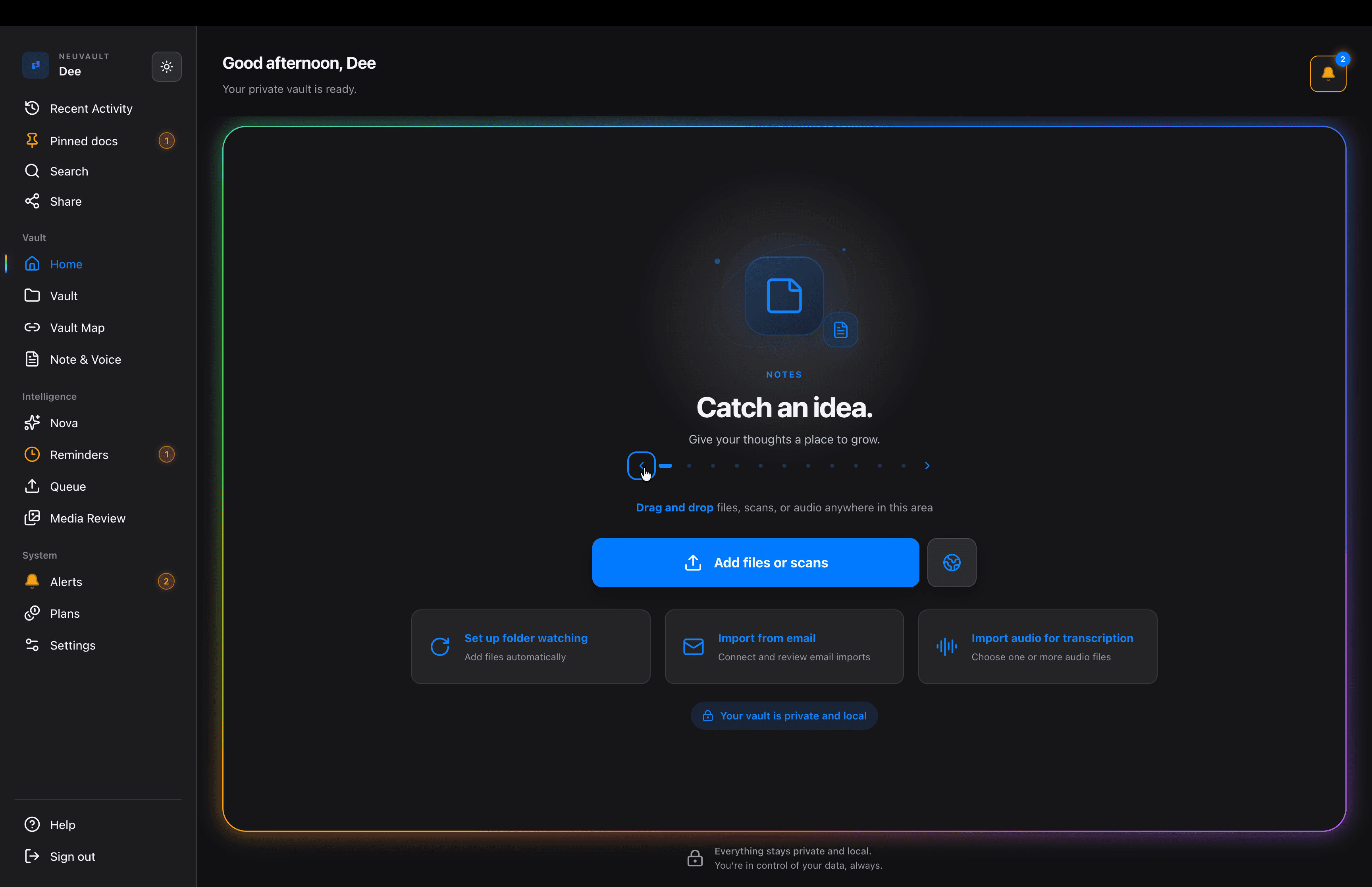1372x887 pixels.
Task: Click the small notes icon in illustration
Action: pyautogui.click(x=840, y=330)
